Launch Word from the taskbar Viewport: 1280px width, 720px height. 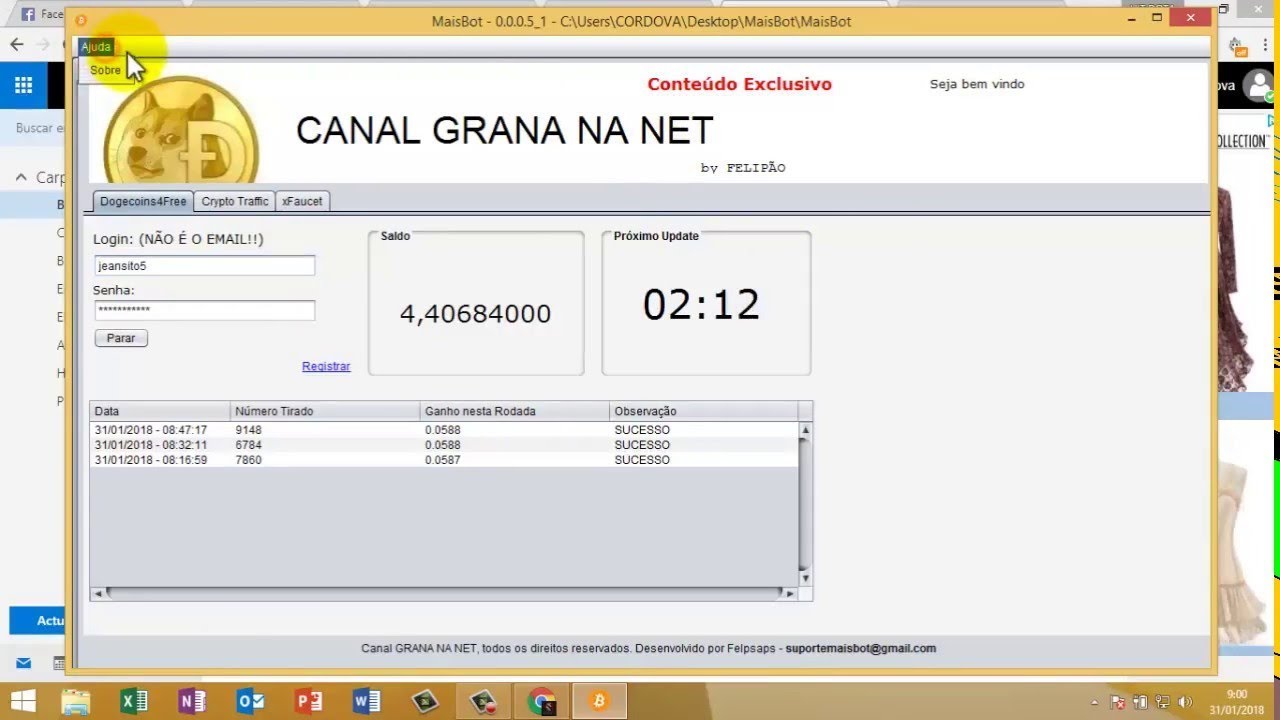coord(367,700)
